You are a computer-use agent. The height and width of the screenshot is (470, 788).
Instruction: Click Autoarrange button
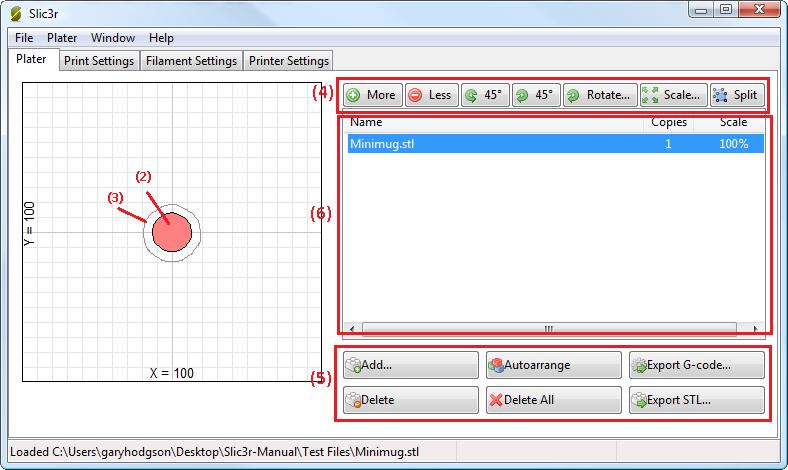tap(553, 365)
